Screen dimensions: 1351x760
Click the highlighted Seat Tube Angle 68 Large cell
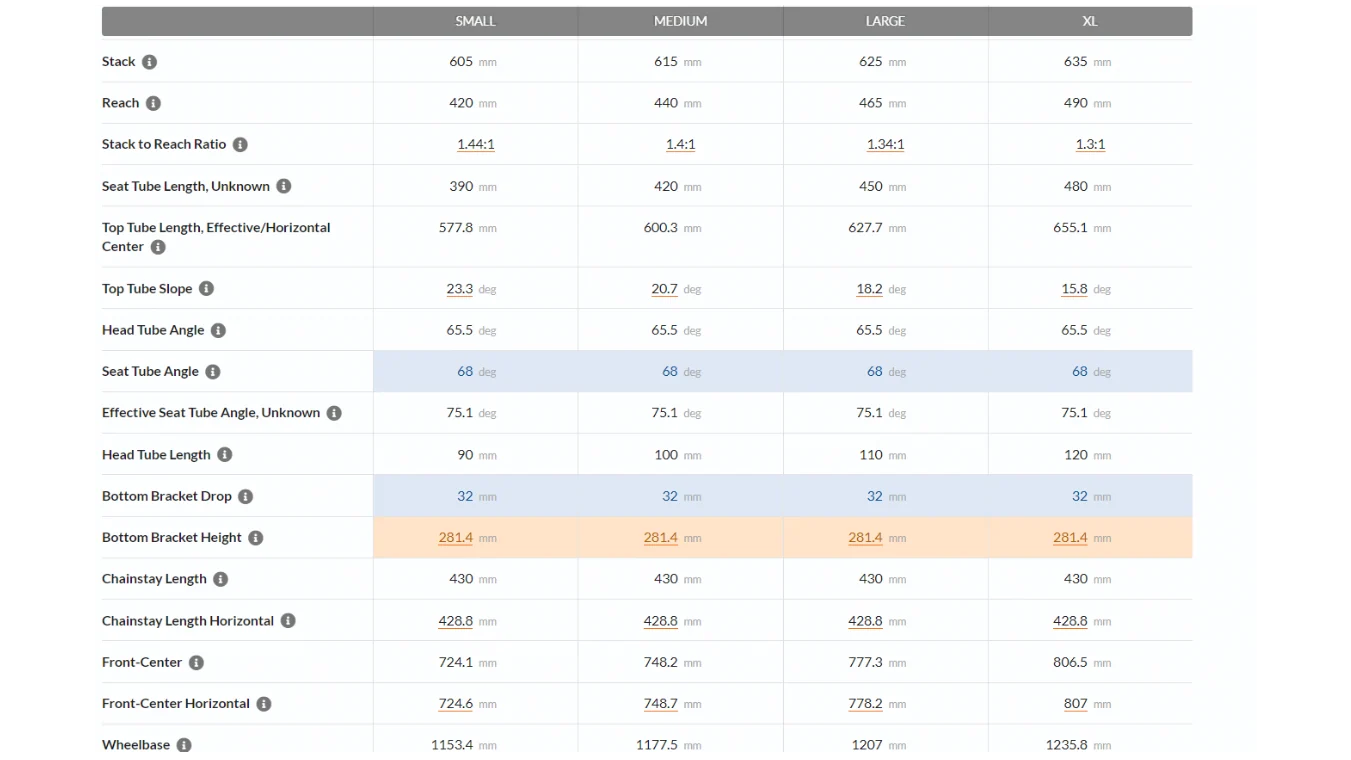(x=886, y=371)
